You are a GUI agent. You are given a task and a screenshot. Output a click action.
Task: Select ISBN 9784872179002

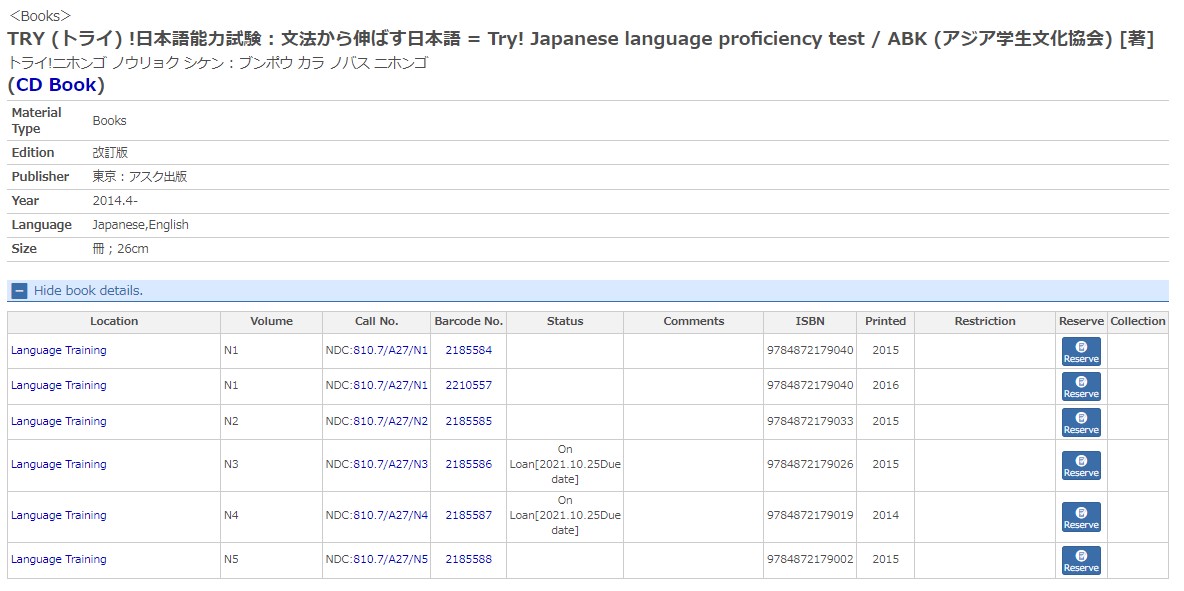(810, 559)
